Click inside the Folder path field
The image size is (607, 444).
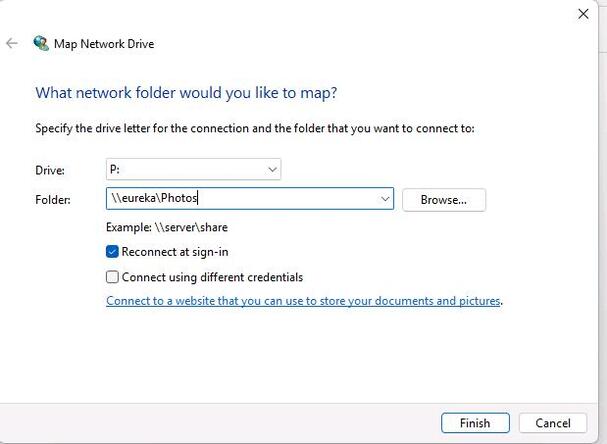(x=250, y=199)
